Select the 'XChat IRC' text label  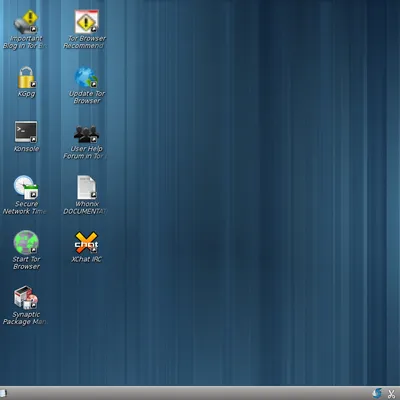pyautogui.click(x=86, y=259)
